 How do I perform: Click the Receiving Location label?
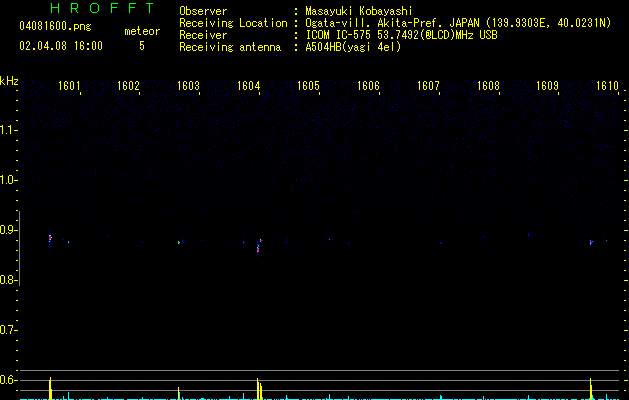point(233,23)
